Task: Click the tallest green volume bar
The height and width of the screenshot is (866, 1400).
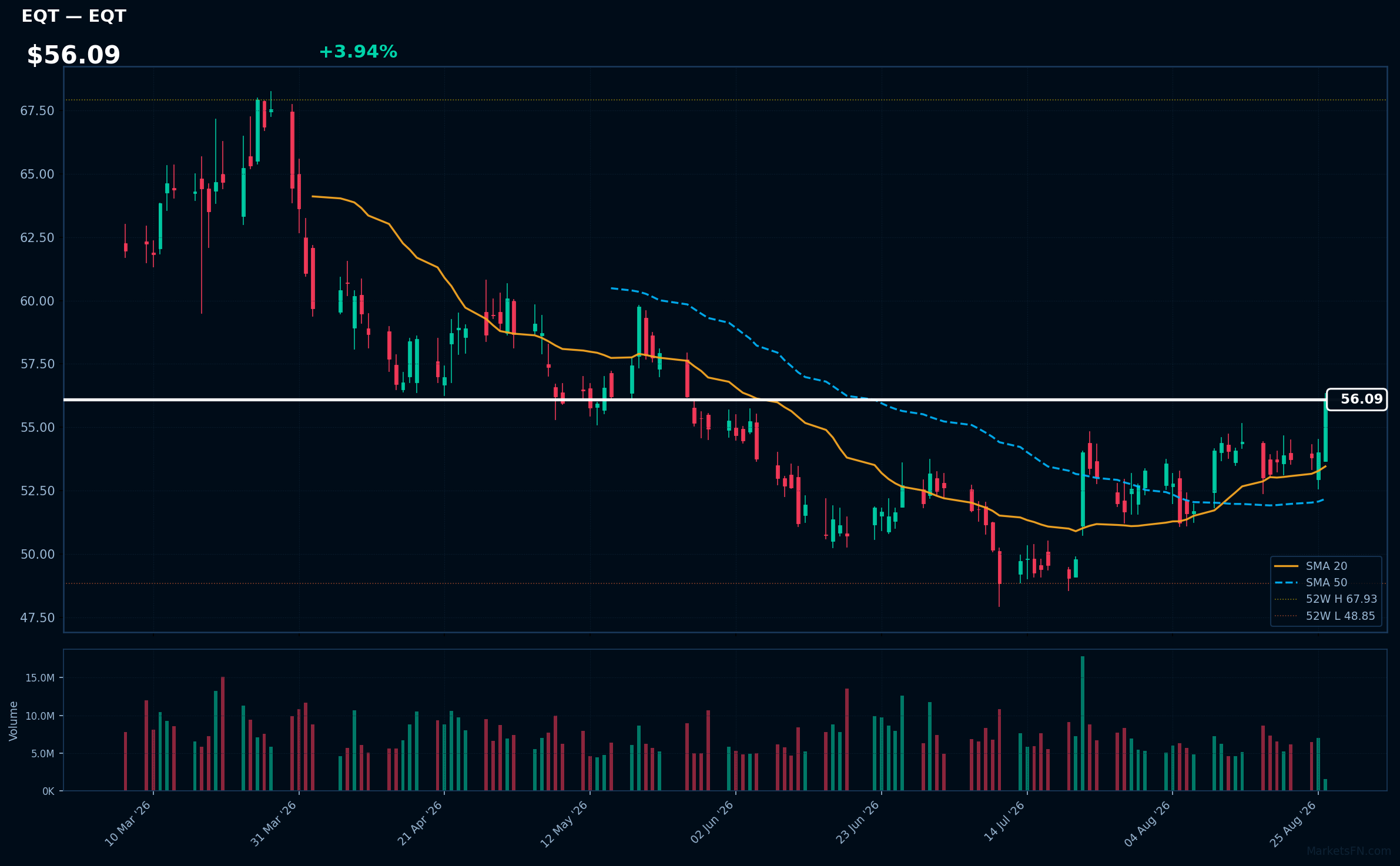Action: coord(1083,723)
